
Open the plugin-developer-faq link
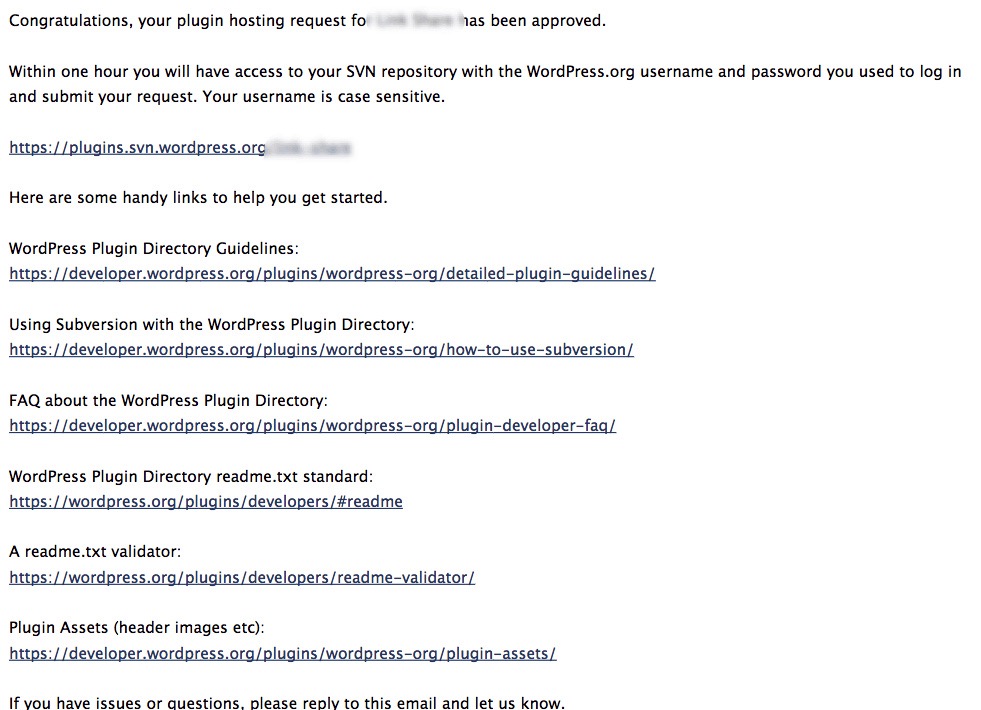(x=312, y=426)
